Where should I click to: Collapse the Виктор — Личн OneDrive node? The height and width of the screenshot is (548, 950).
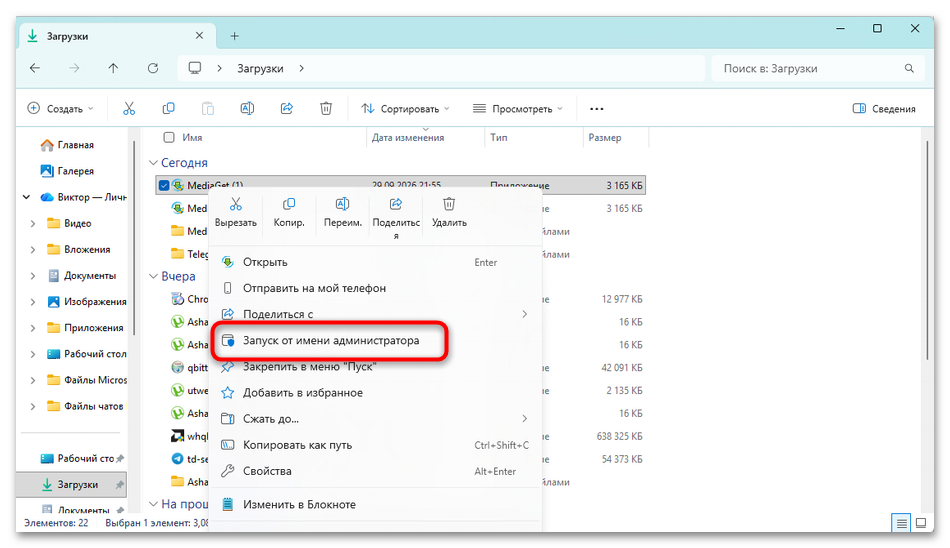coord(26,197)
